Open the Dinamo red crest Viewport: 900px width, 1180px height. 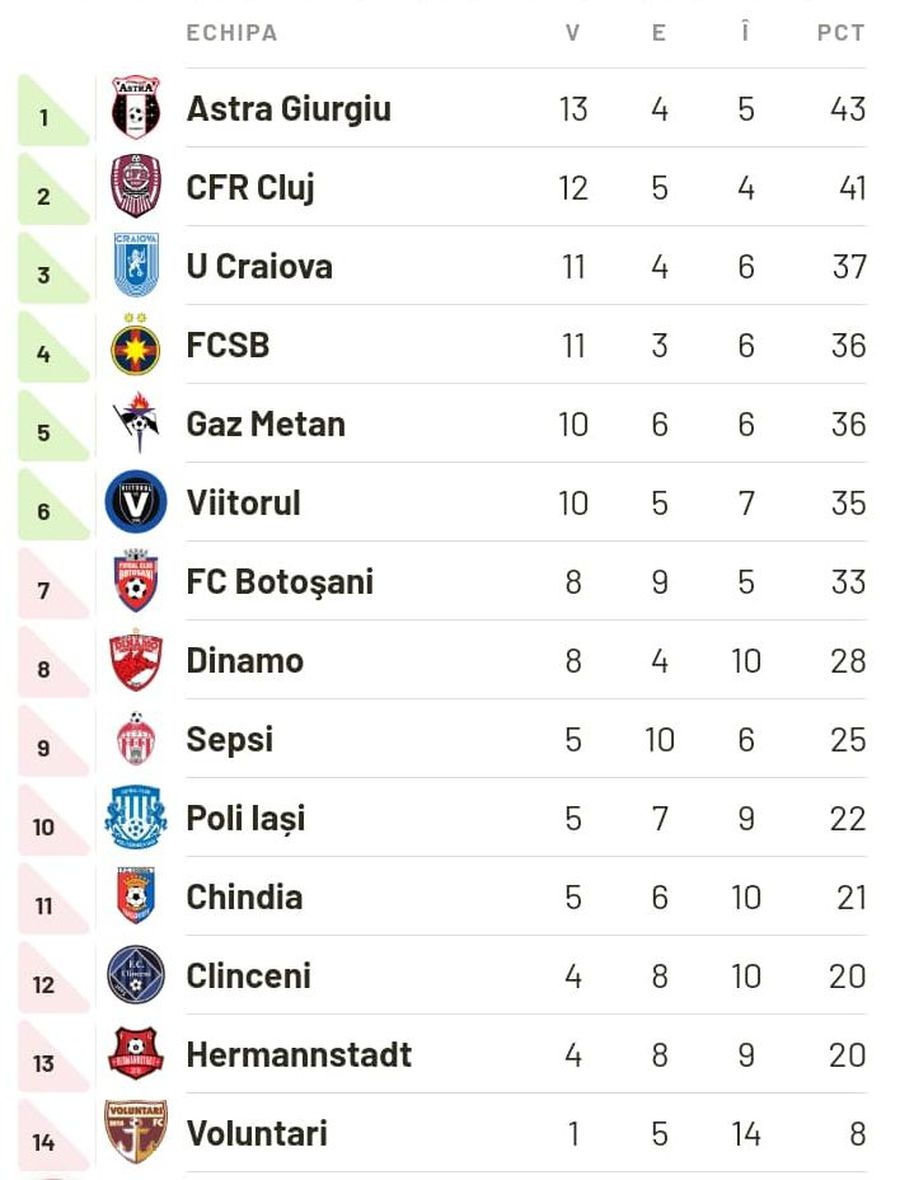click(x=135, y=660)
